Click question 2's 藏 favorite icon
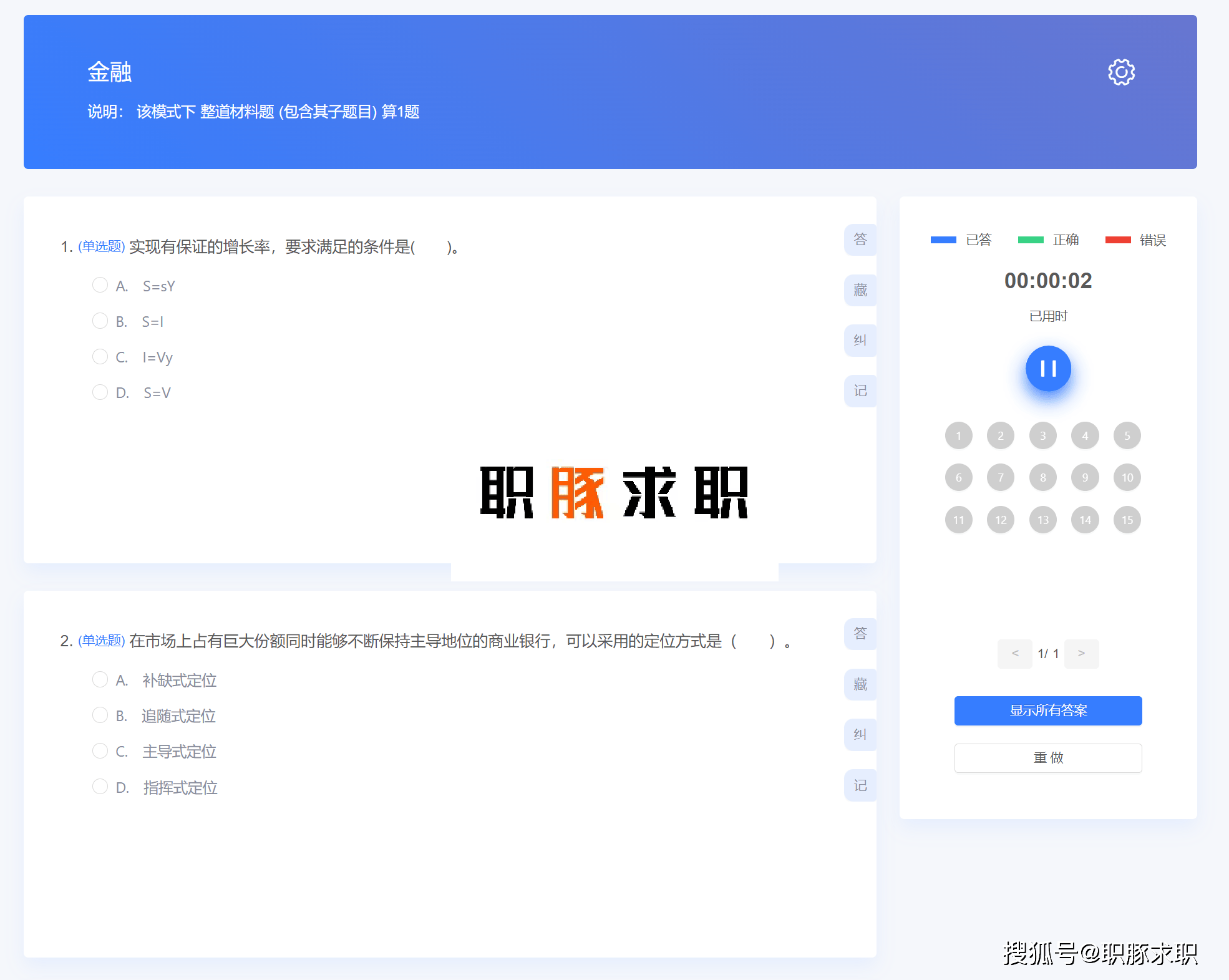Viewport: 1229px width, 980px height. (860, 684)
